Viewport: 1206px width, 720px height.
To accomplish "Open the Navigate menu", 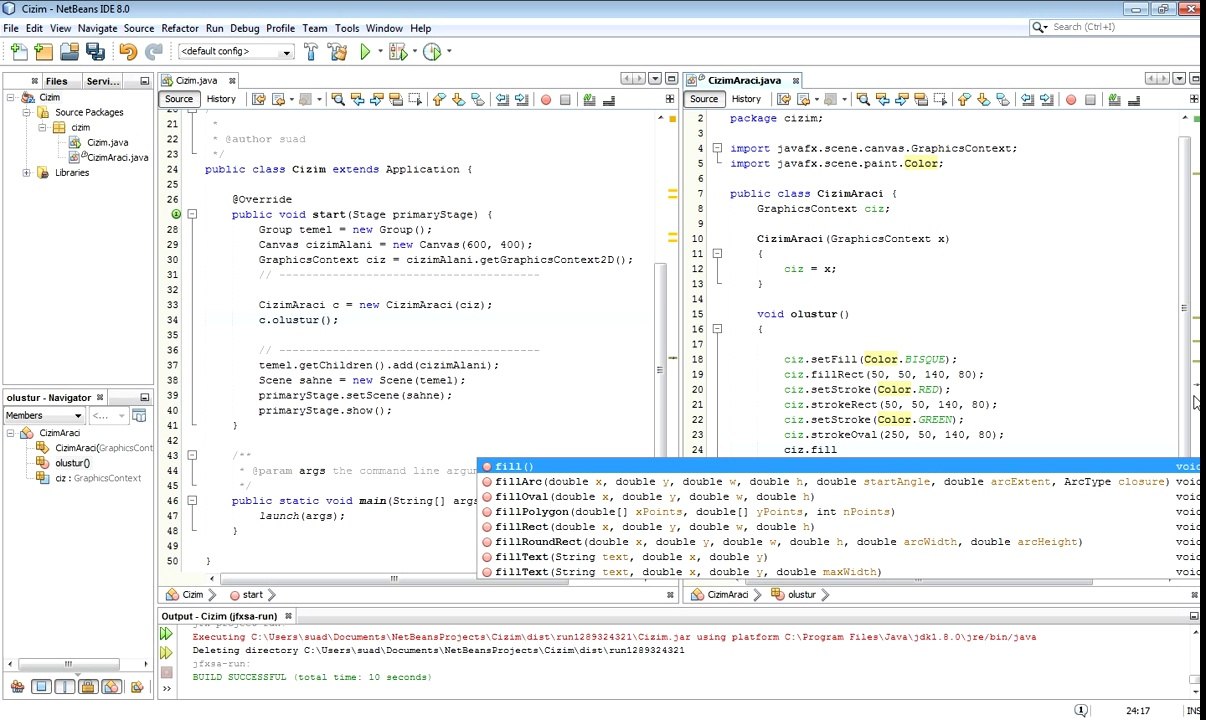I will coord(97,28).
